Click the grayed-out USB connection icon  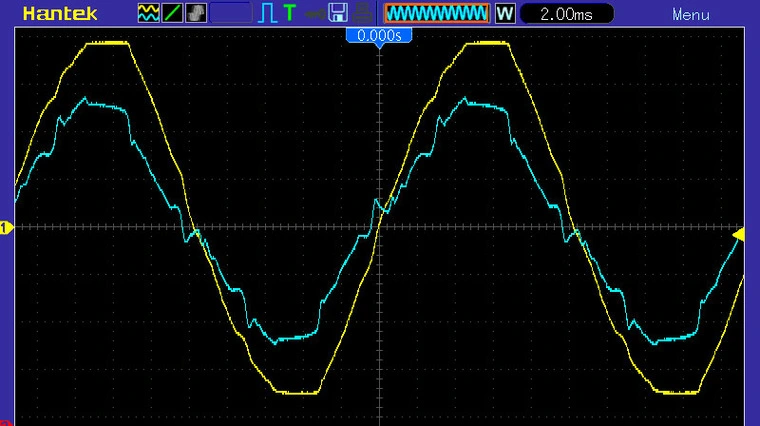(315, 14)
